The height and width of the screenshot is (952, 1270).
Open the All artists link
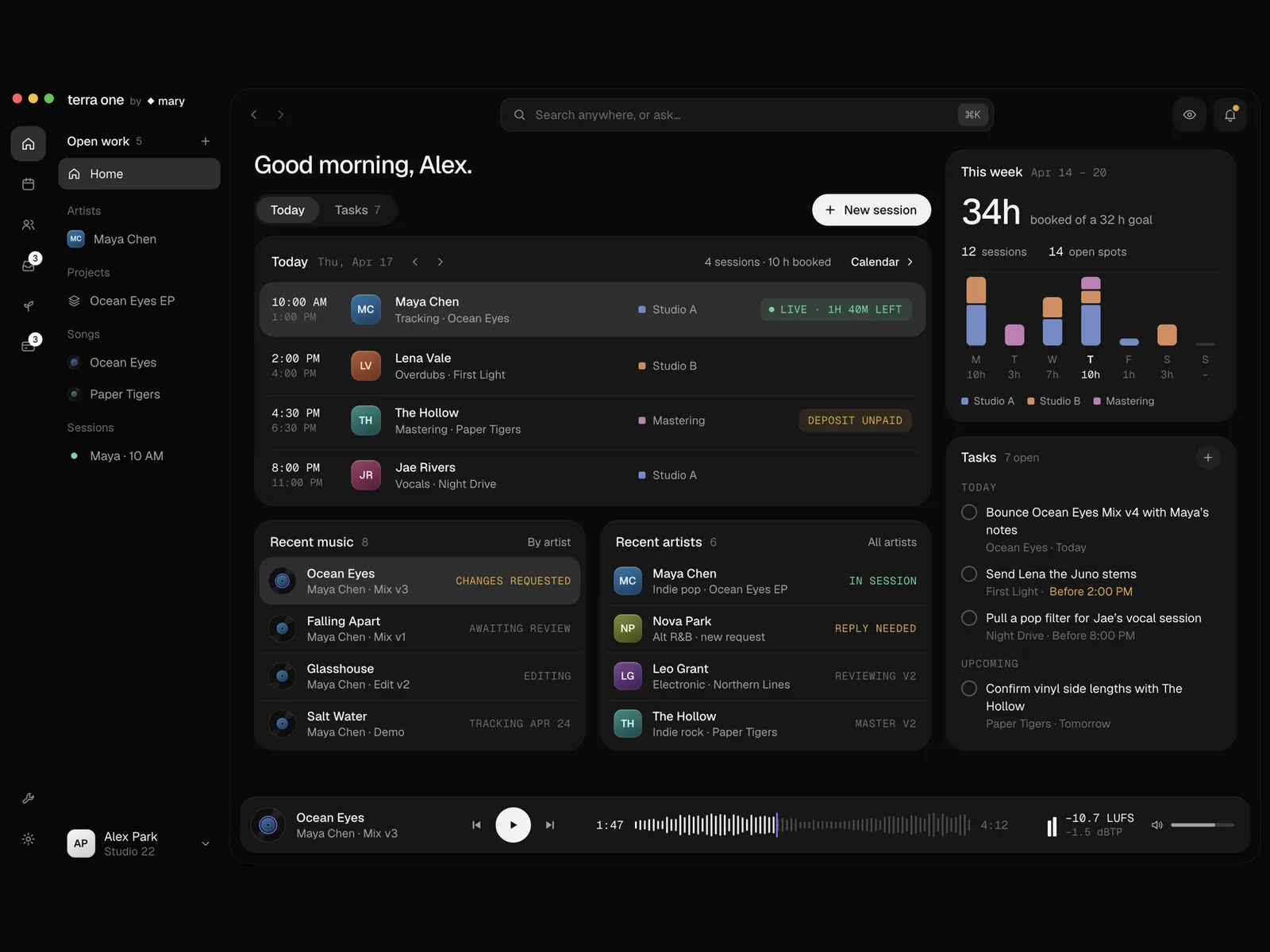[x=892, y=543]
